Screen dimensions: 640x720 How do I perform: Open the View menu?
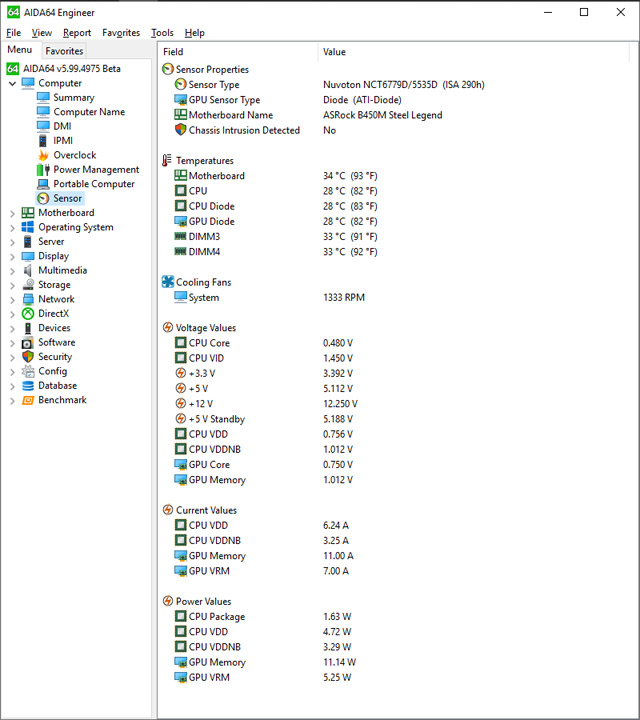[x=42, y=33]
